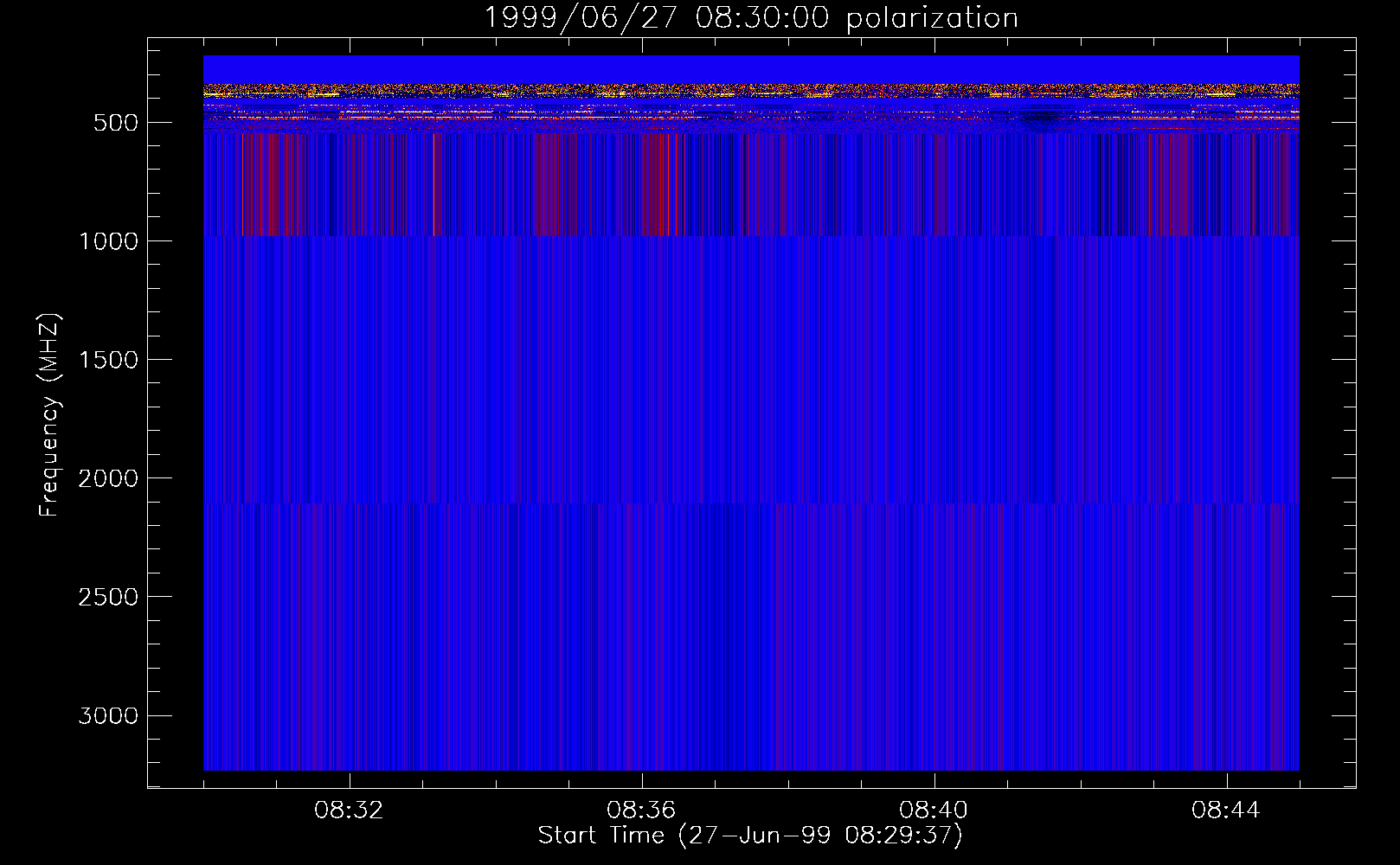Click the 500 frequency tick label
The width and height of the screenshot is (1400, 865).
116,123
